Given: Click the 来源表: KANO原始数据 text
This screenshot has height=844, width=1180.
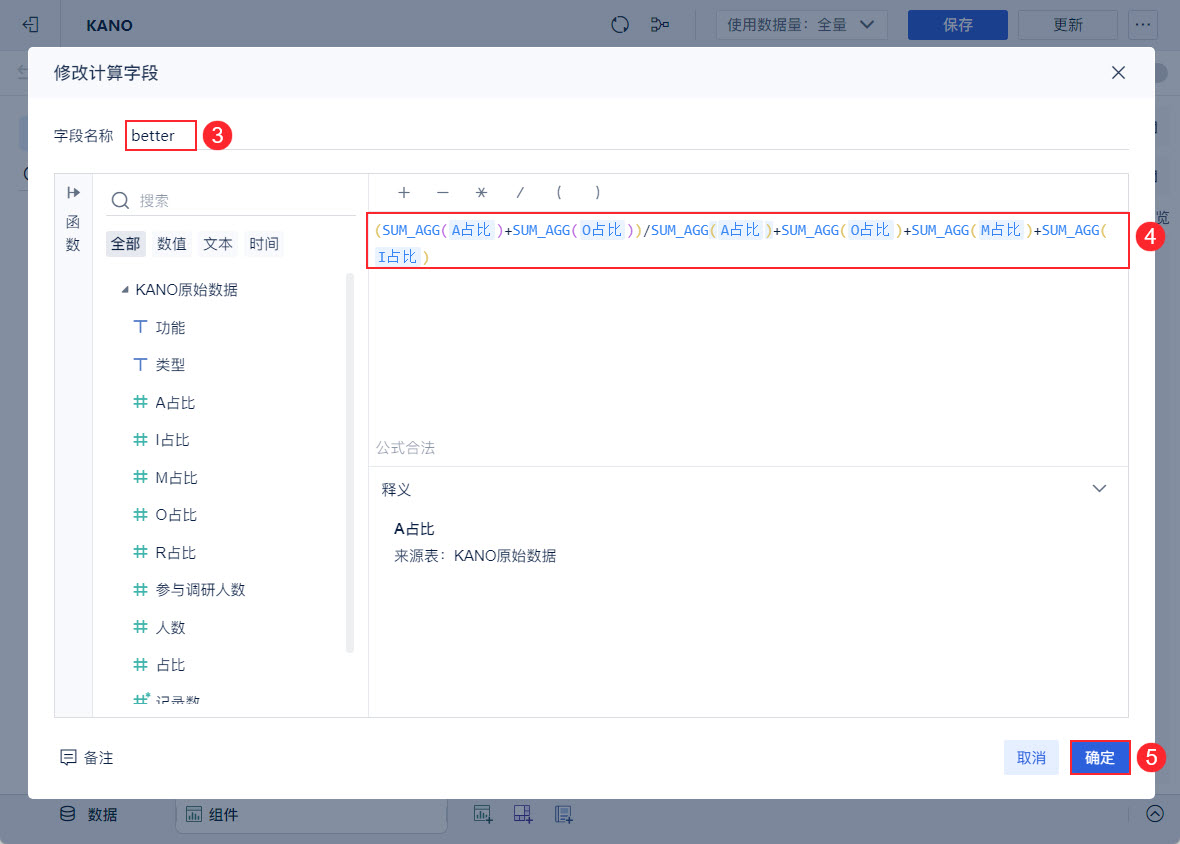Looking at the screenshot, I should click(475, 556).
